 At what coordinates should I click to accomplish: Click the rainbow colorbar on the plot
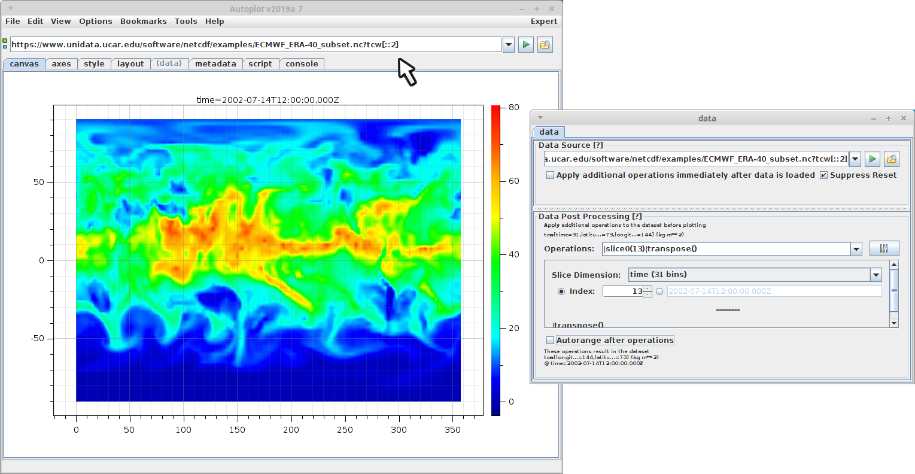click(x=495, y=260)
